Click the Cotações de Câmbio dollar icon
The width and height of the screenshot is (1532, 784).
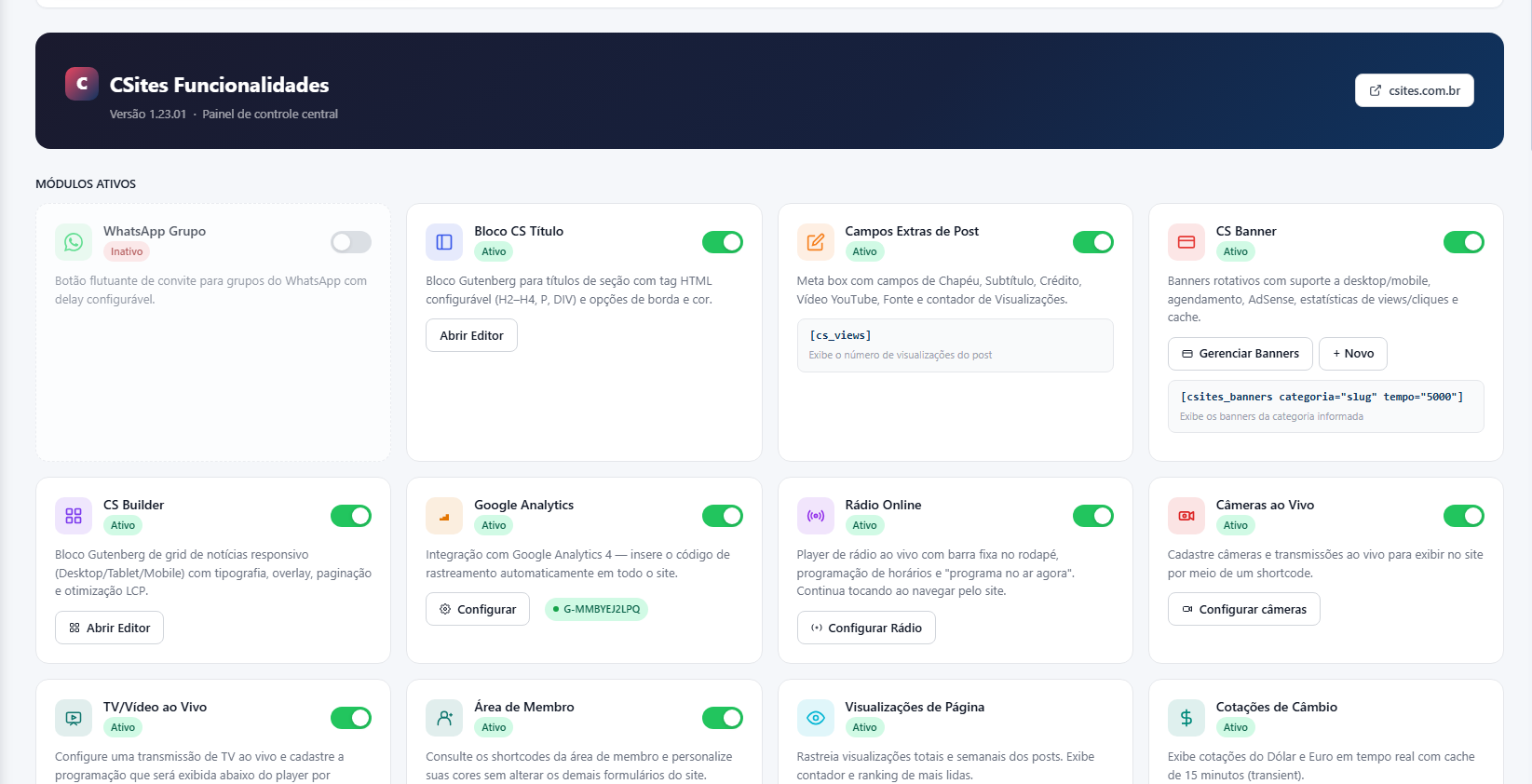coord(1186,718)
